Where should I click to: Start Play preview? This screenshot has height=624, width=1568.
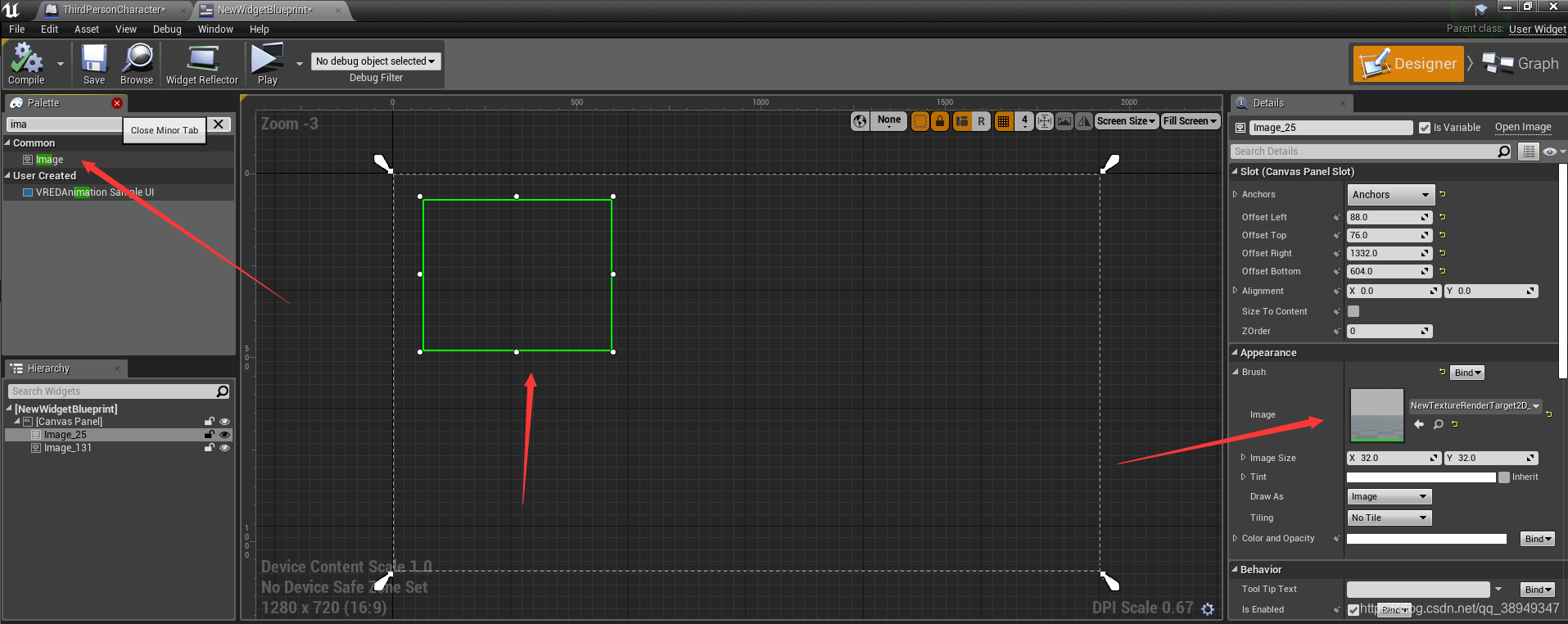coord(267,64)
